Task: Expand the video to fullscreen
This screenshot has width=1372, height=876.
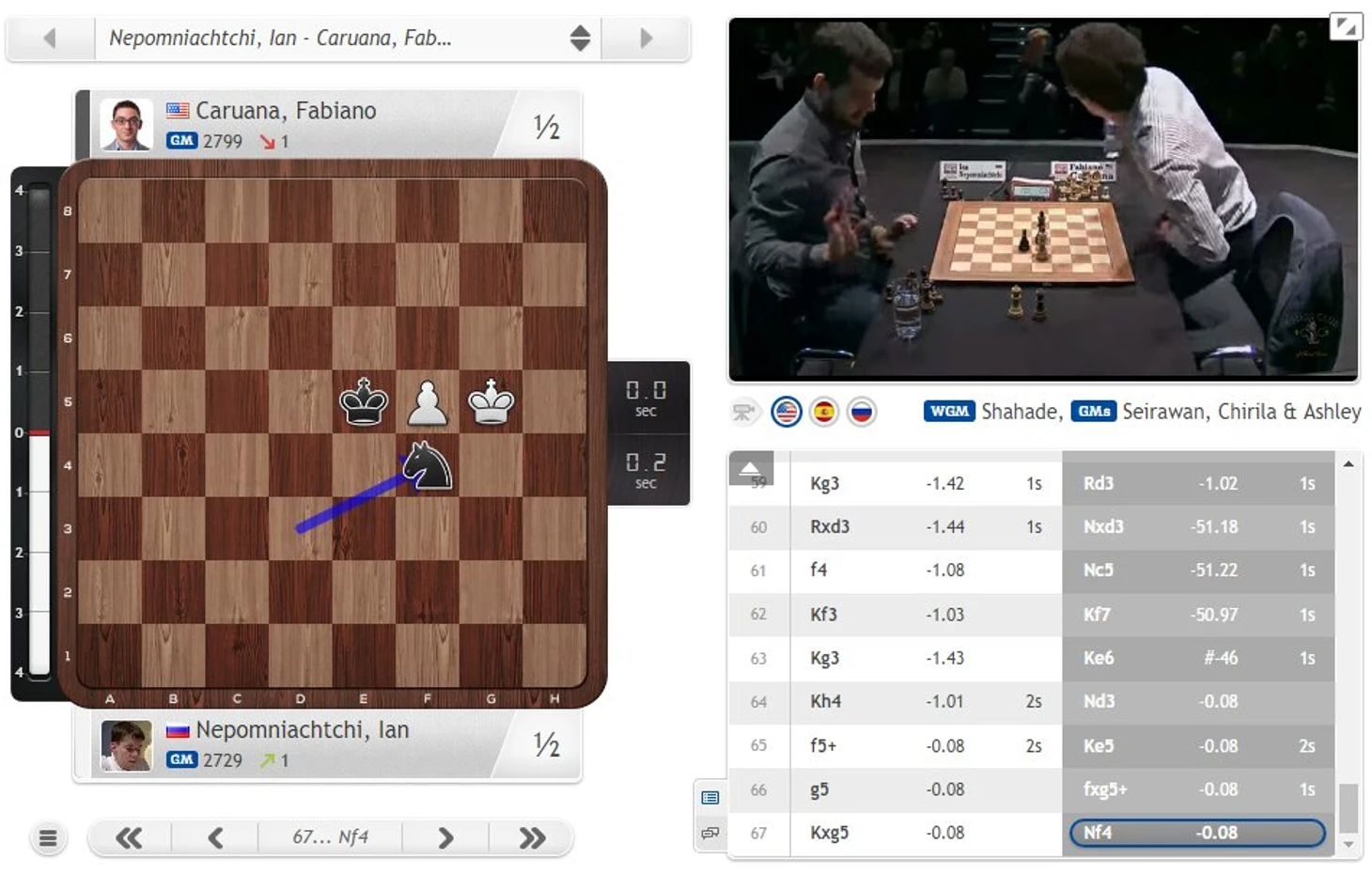Action: point(1345,26)
